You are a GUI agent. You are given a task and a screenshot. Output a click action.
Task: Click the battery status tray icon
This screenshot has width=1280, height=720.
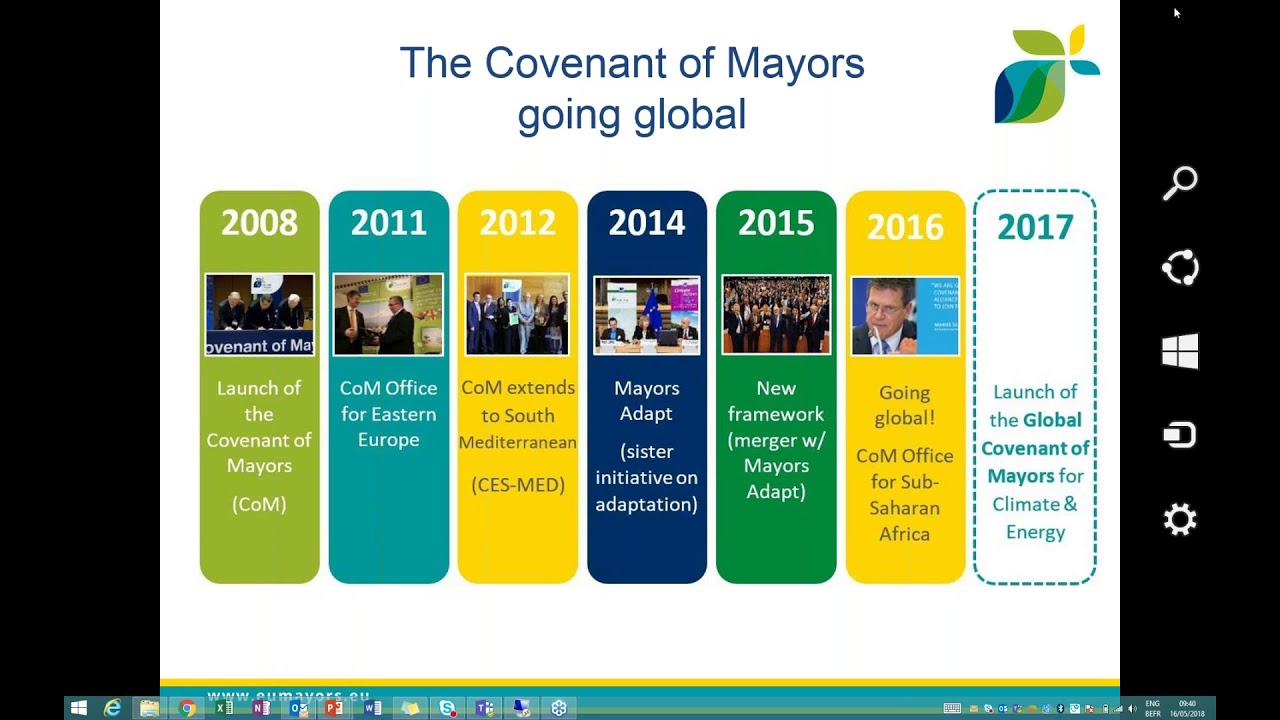pos(1105,709)
